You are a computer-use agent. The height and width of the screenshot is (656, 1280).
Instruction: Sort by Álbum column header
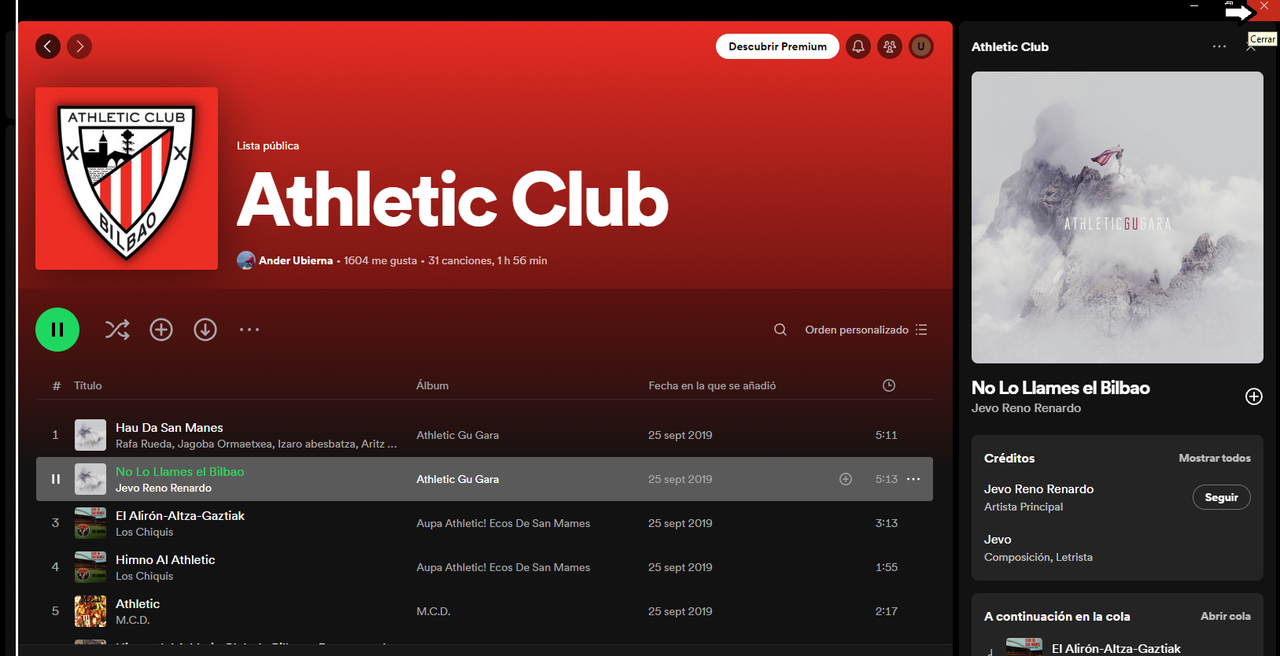[432, 385]
